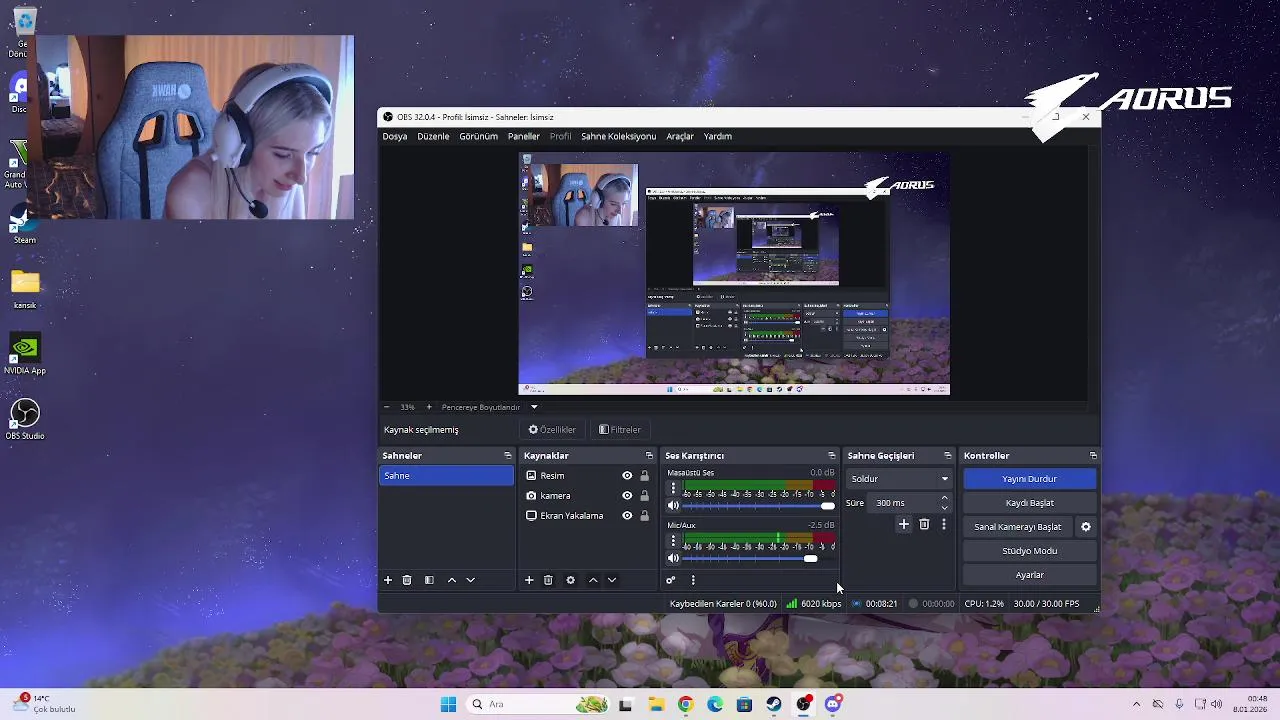Open Ayarlar settings button
The height and width of the screenshot is (720, 1280).
pos(1030,575)
